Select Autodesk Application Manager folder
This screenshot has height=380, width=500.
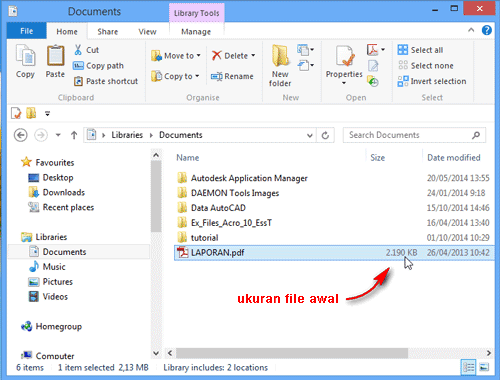click(242, 178)
